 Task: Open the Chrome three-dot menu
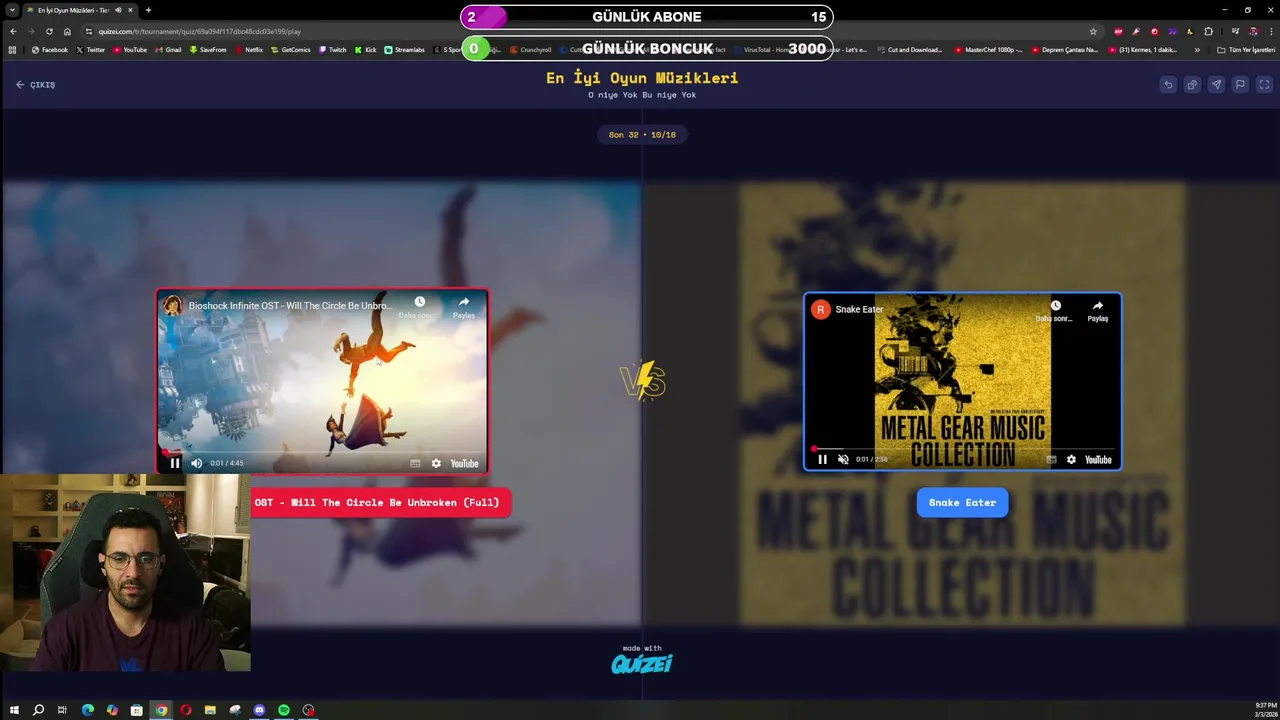tap(1271, 31)
